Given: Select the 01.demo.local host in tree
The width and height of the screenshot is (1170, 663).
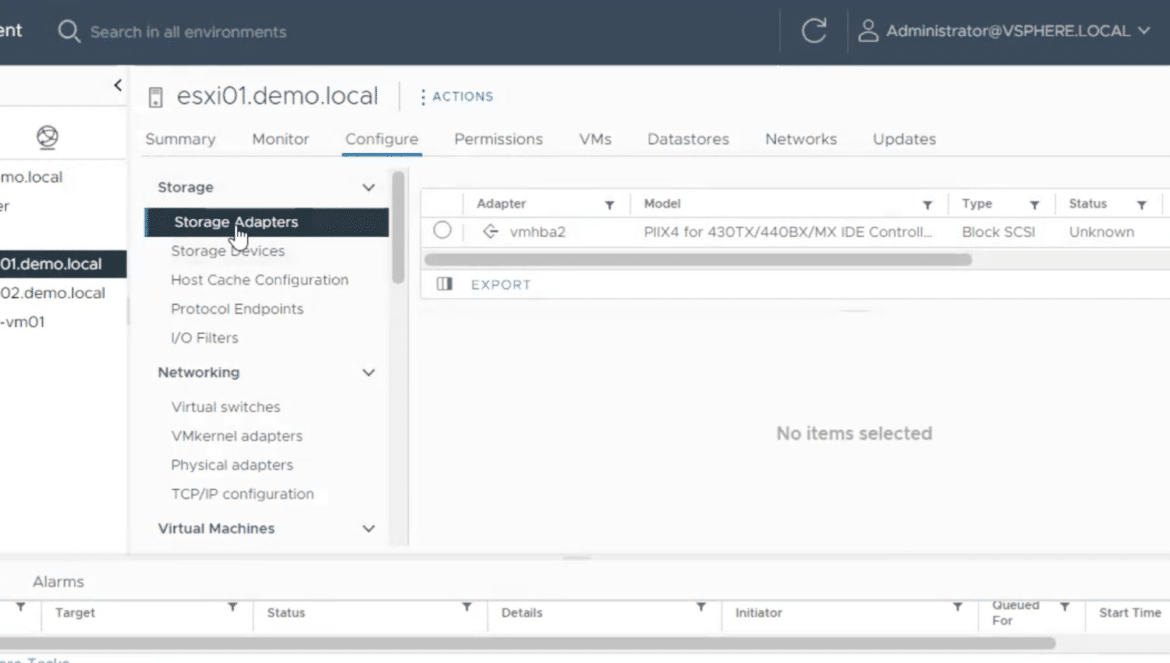Looking at the screenshot, I should click(63, 264).
